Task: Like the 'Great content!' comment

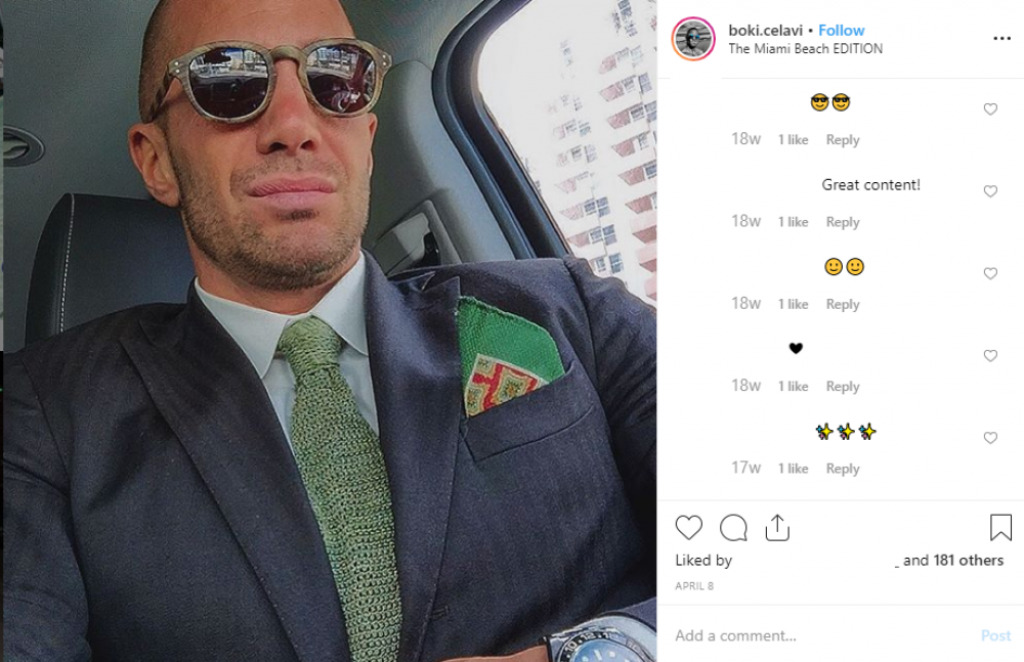Action: tap(990, 191)
